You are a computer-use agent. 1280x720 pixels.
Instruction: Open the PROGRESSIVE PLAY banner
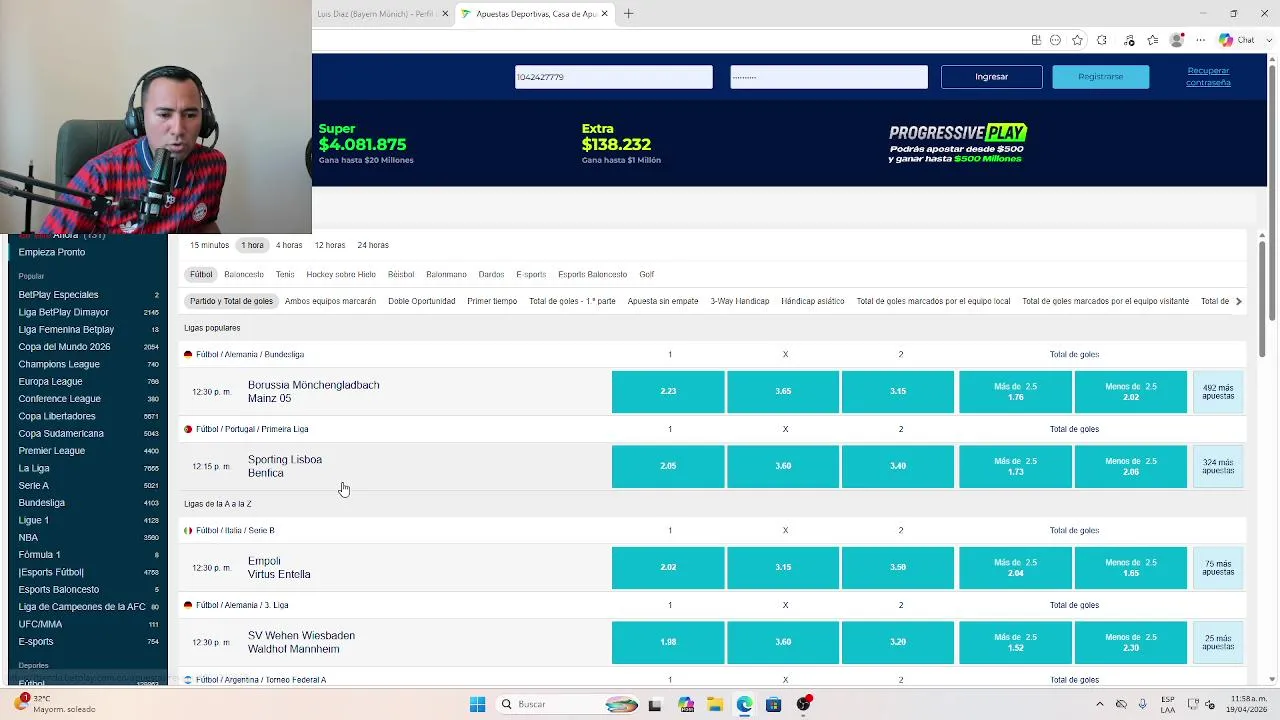(957, 144)
